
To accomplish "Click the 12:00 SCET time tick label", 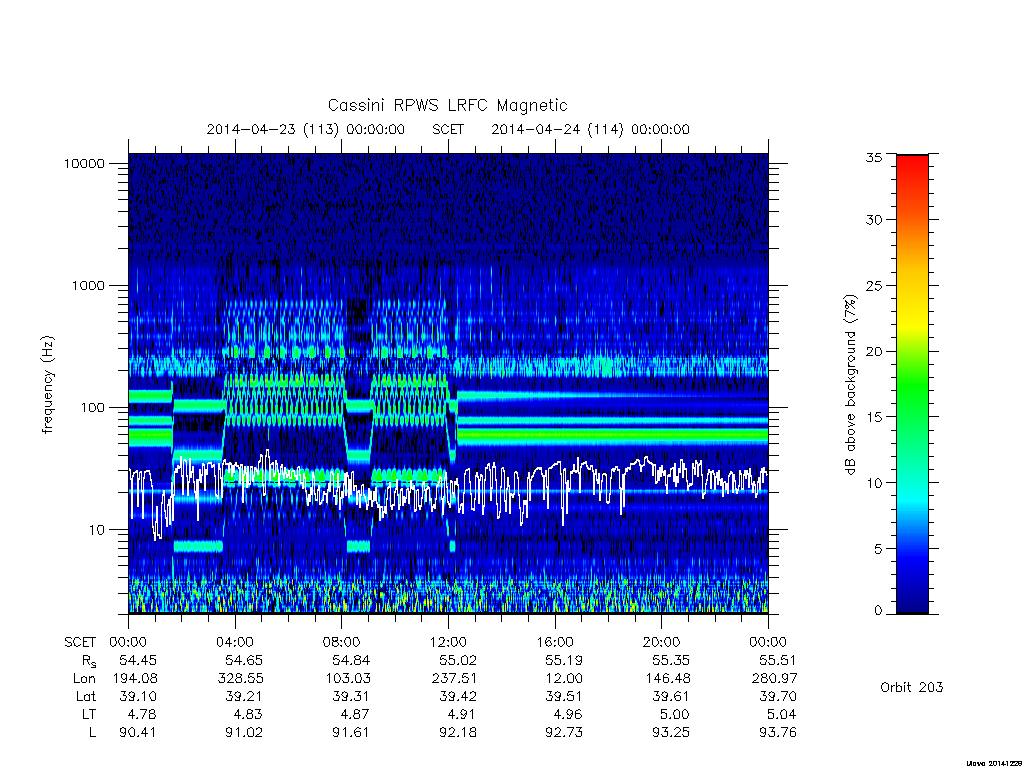I will click(448, 642).
